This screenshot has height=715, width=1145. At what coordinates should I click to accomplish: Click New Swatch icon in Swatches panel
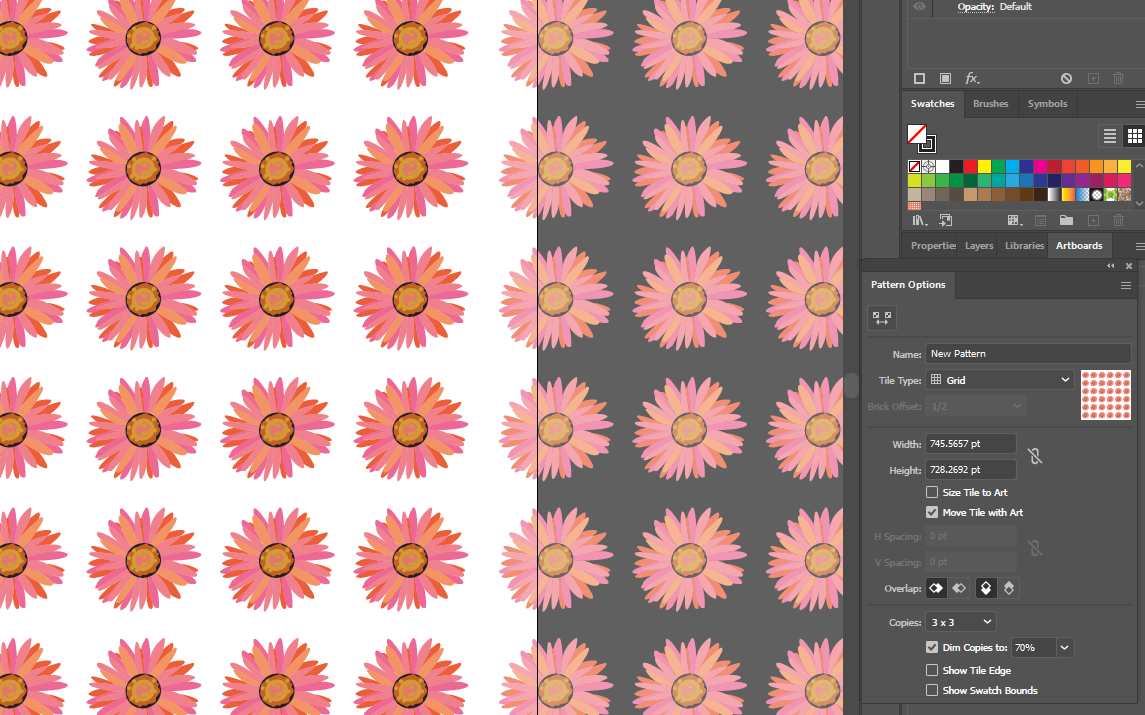pyautogui.click(x=1093, y=220)
